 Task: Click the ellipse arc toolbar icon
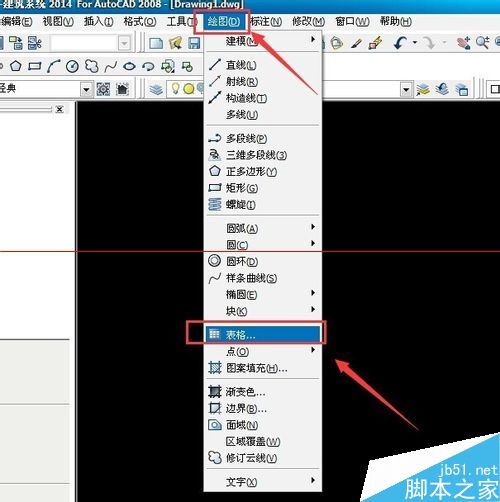(x=148, y=67)
